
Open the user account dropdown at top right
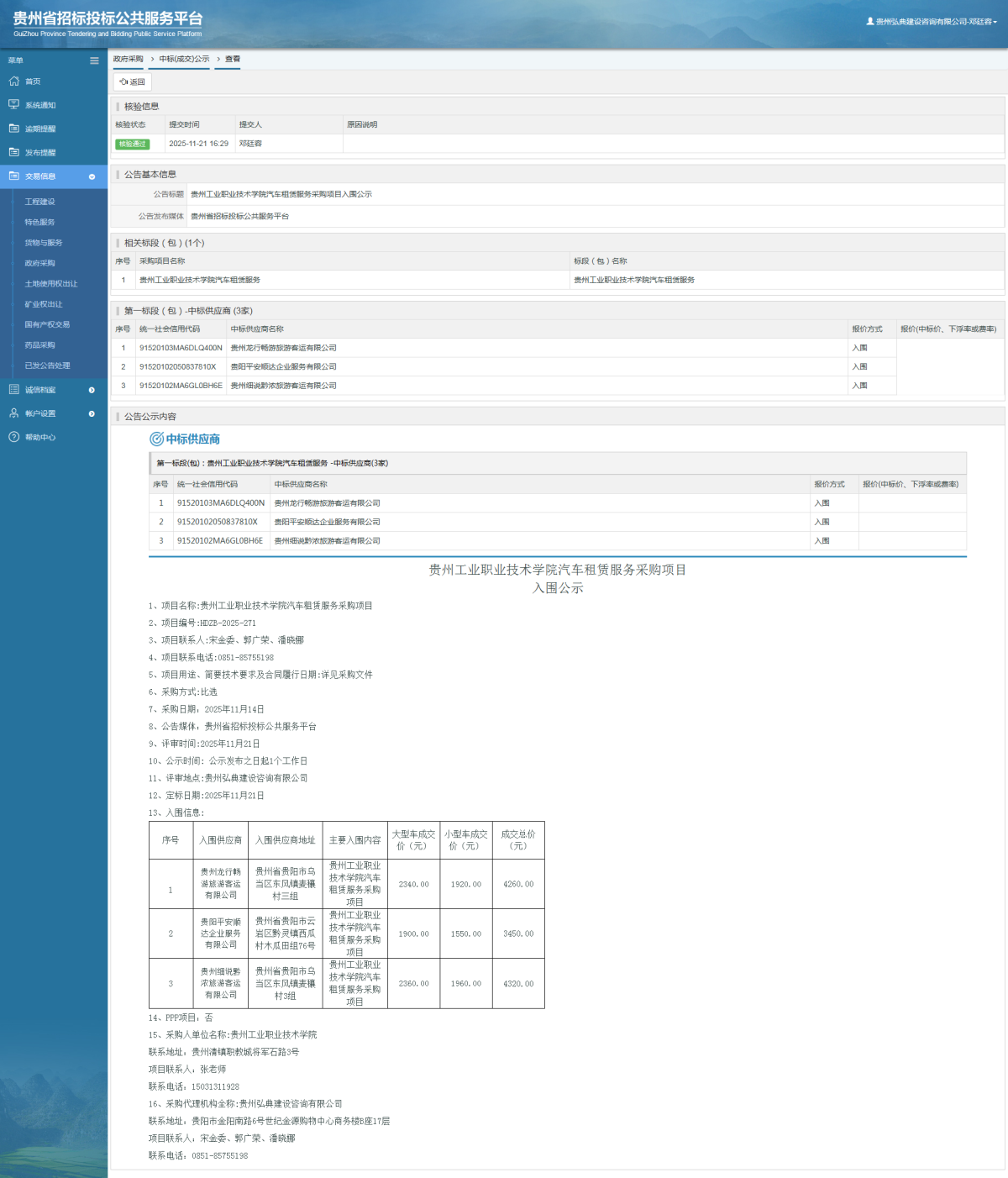pyautogui.click(x=934, y=22)
